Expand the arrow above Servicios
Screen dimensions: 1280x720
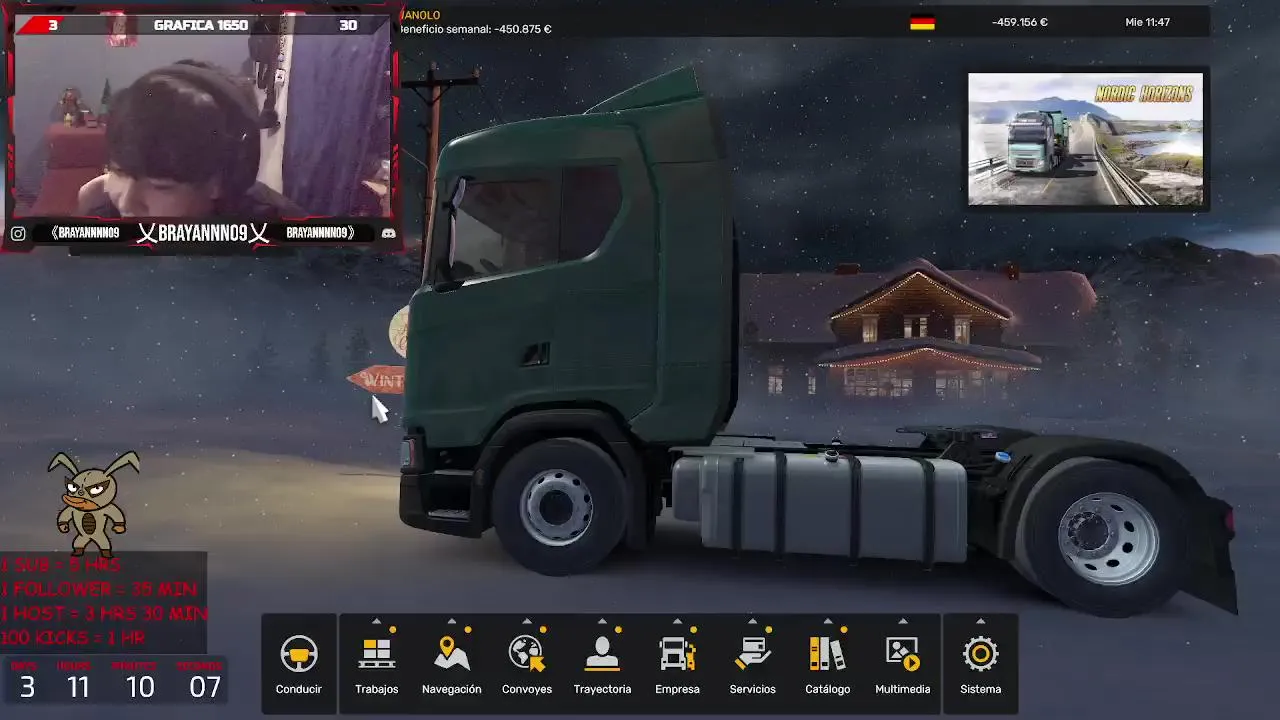(x=752, y=621)
